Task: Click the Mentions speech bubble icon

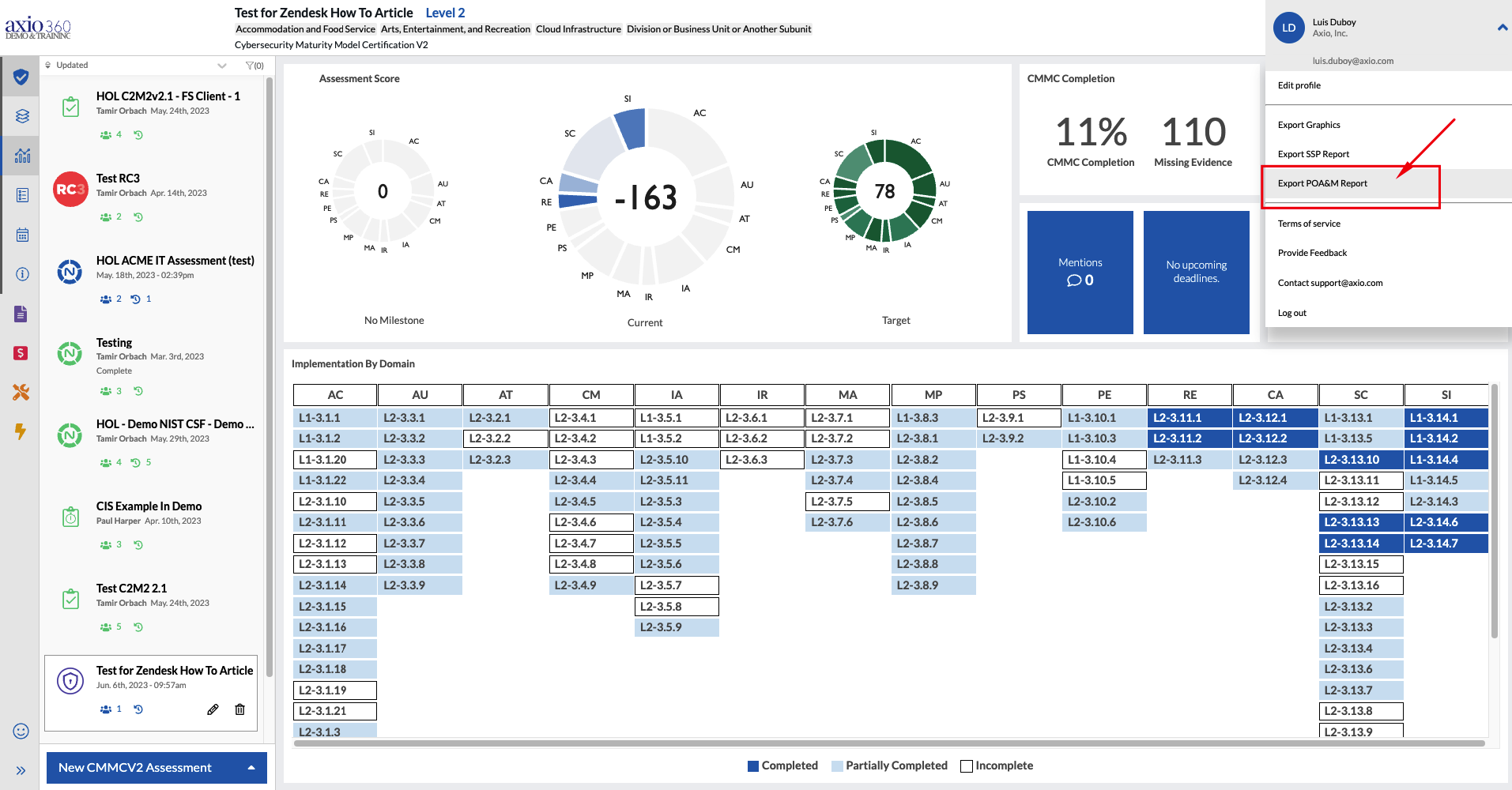Action: coord(1074,280)
